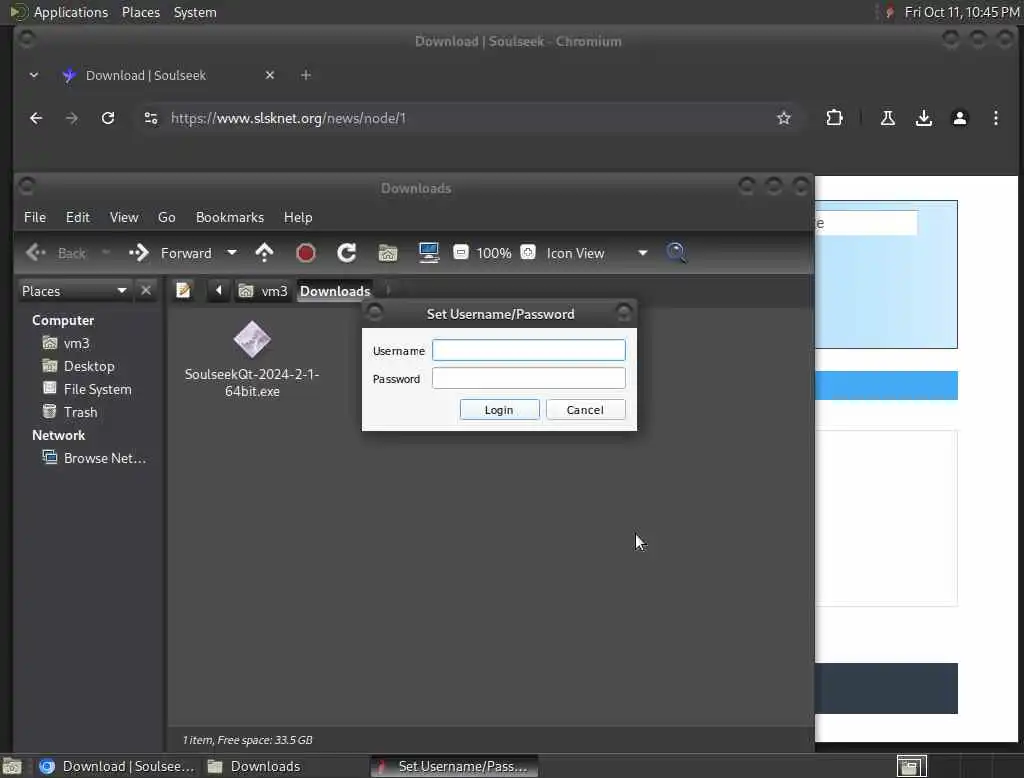Open the Edit menu in file manager
1024x778 pixels.
point(78,217)
